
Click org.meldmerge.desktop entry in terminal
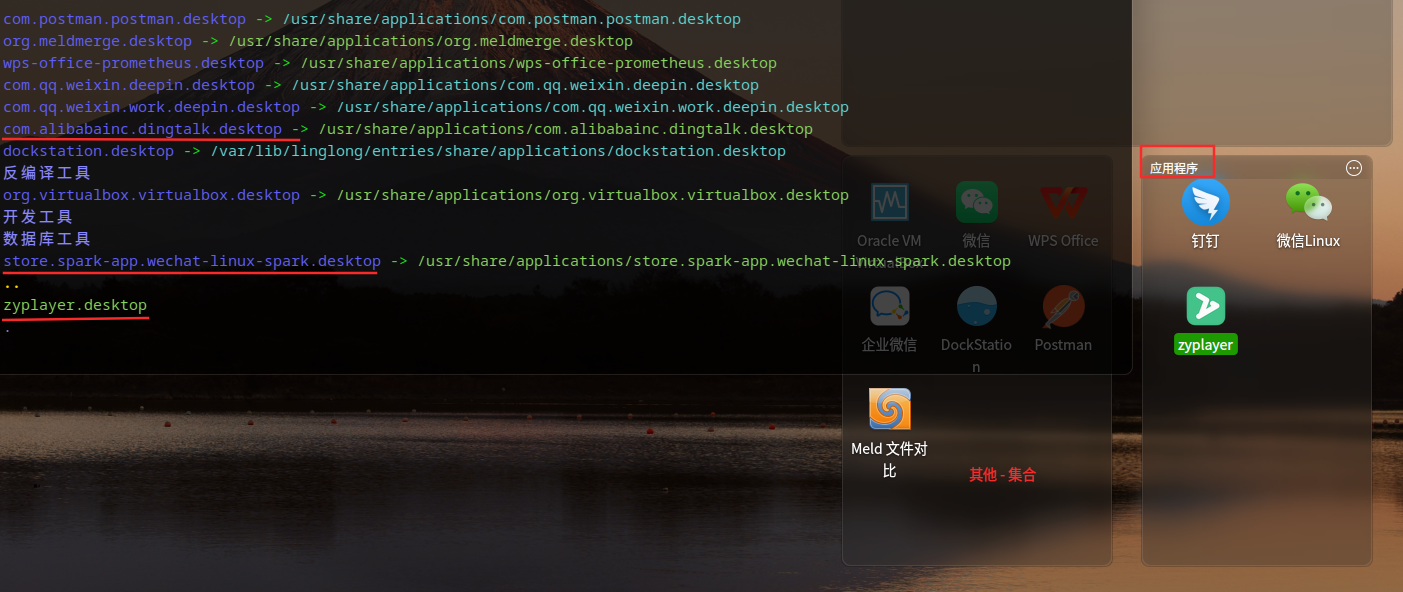pos(97,41)
